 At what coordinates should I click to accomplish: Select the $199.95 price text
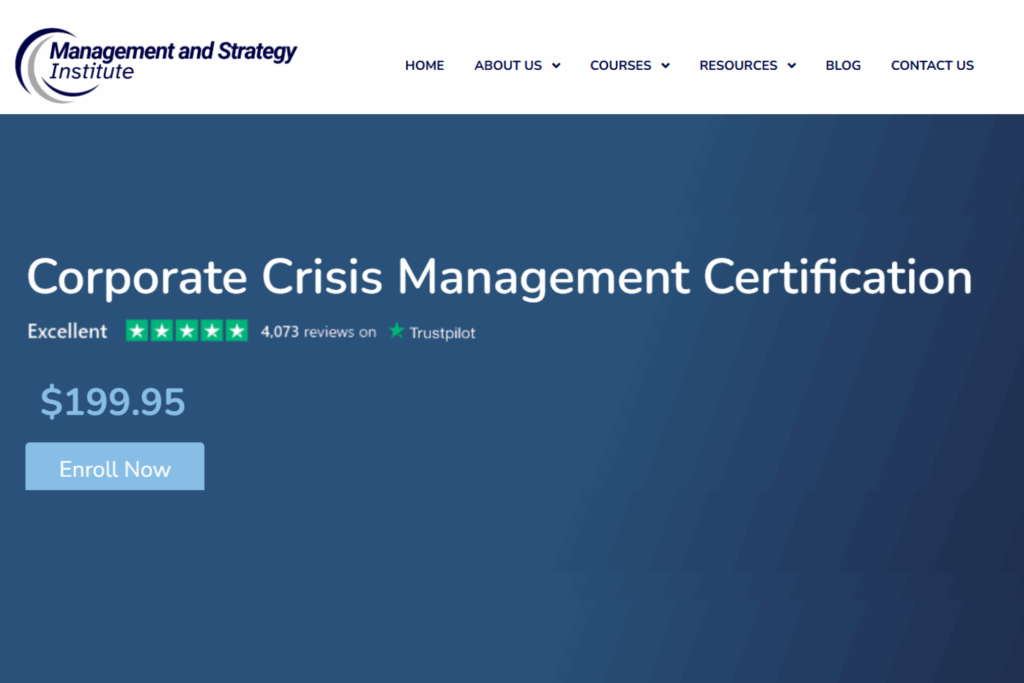point(113,402)
